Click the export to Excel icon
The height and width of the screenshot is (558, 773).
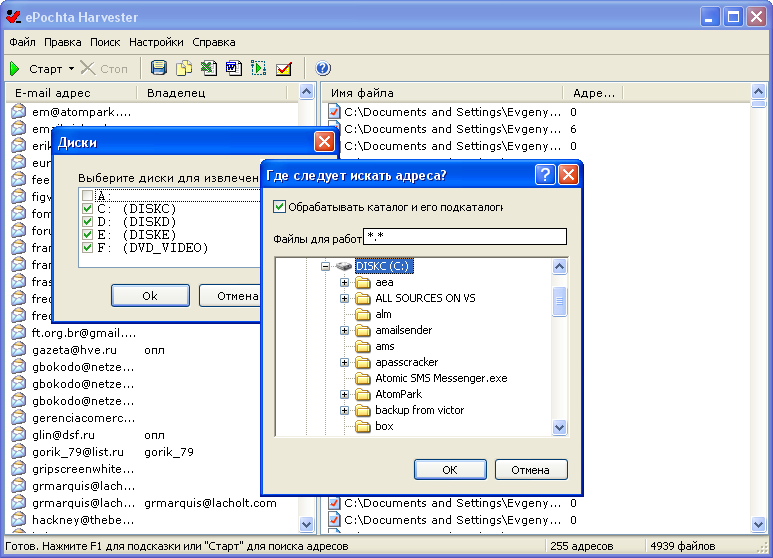click(208, 69)
